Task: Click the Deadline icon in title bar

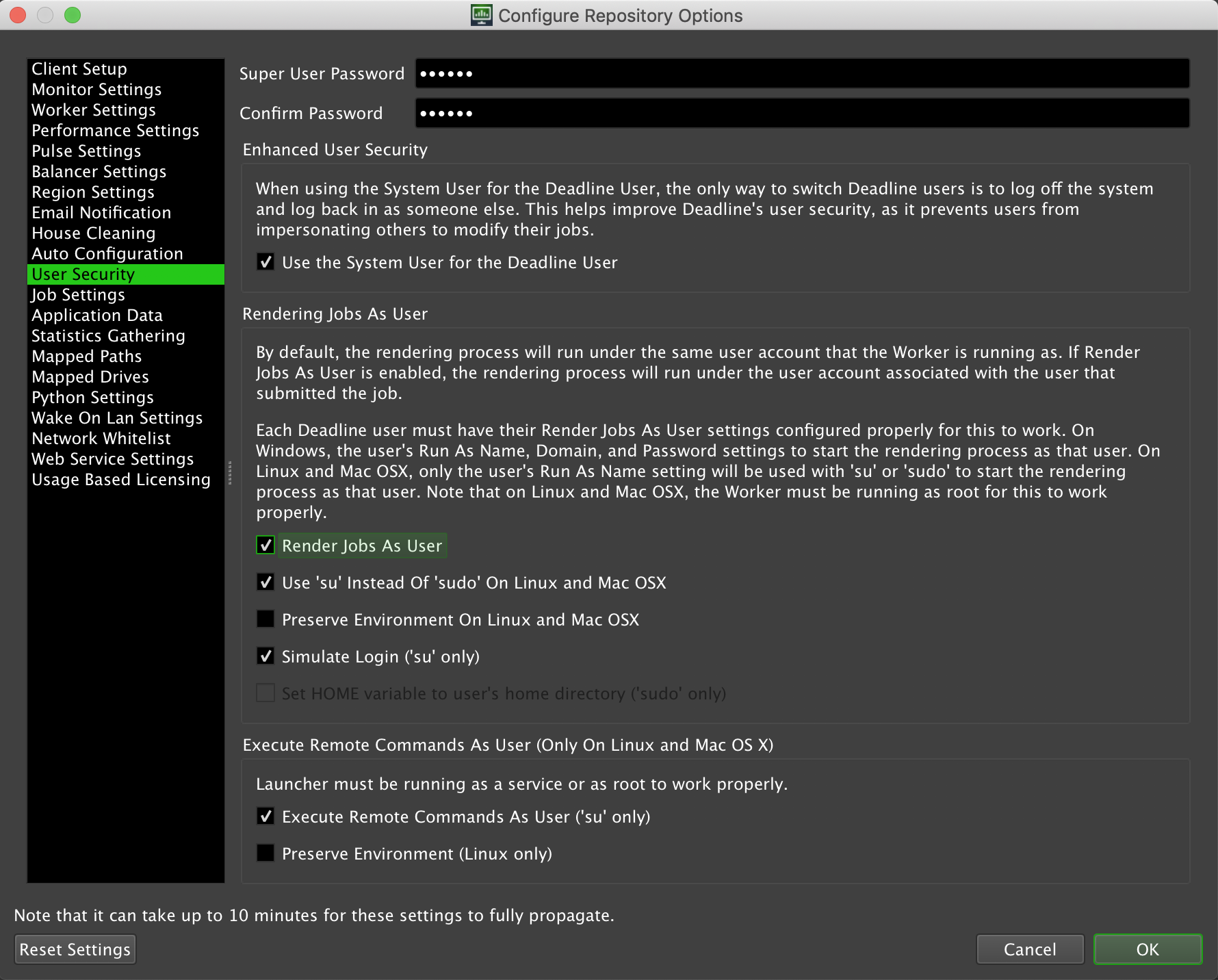Action: click(482, 15)
